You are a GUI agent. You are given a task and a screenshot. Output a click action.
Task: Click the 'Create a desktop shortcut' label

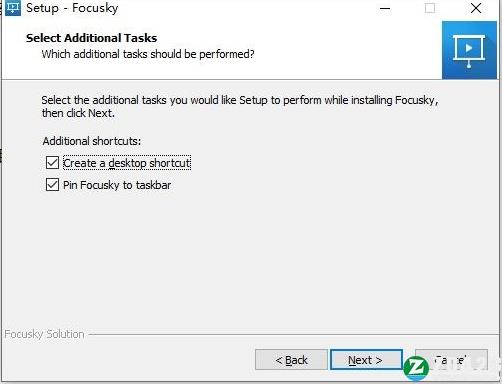pyautogui.click(x=127, y=163)
